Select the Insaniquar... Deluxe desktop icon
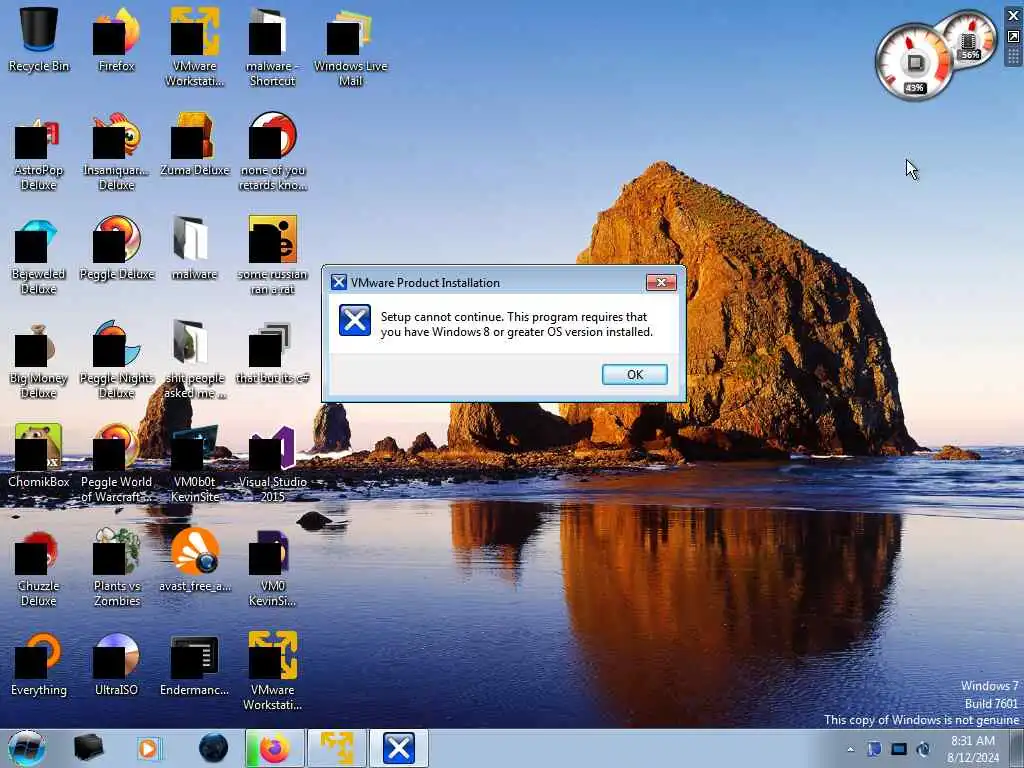Image resolution: width=1024 pixels, height=768 pixels. (x=116, y=152)
